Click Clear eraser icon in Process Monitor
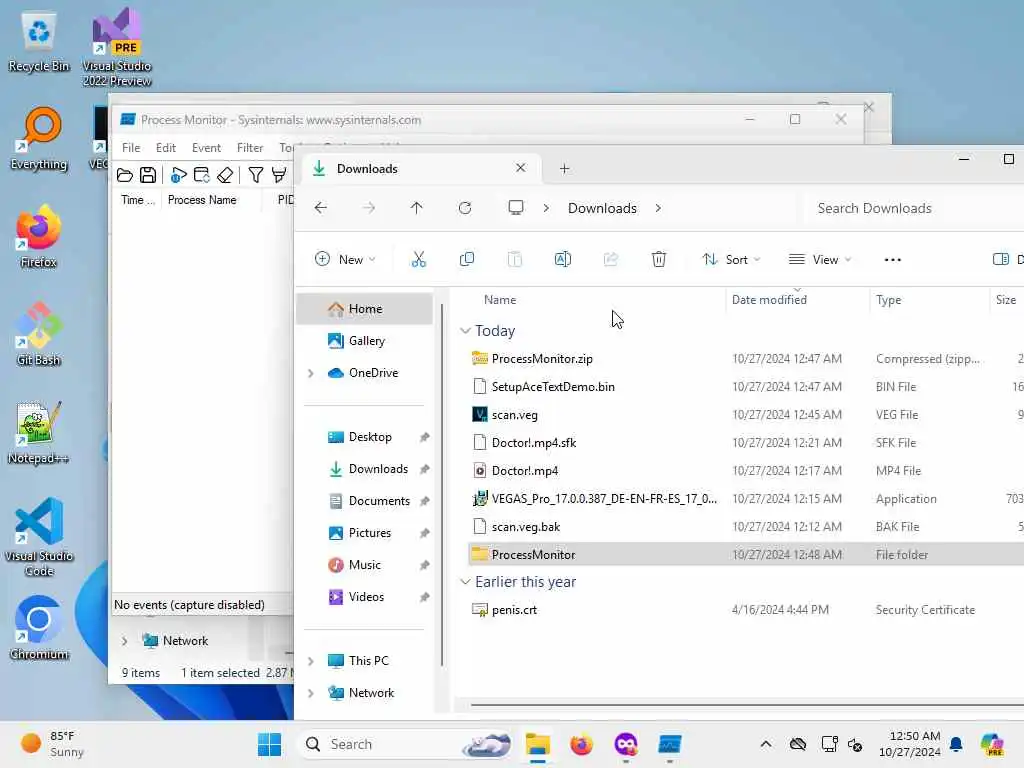1024x768 pixels. point(225,175)
